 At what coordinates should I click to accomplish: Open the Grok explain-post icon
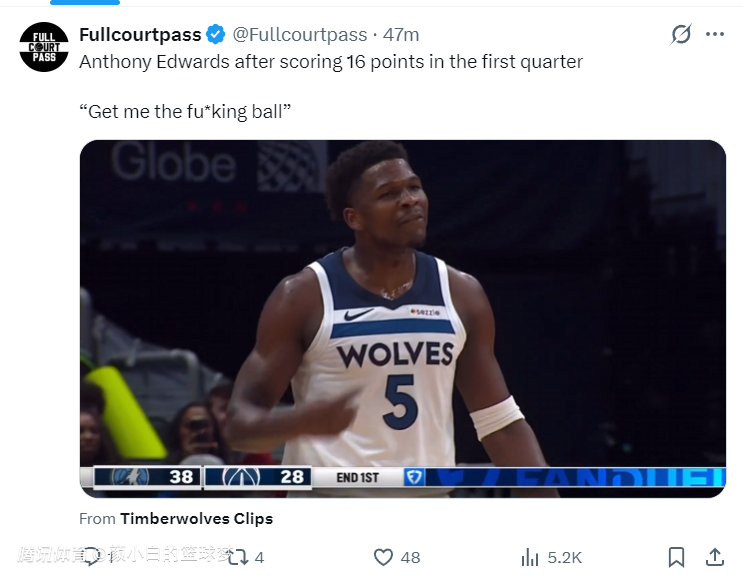[680, 35]
